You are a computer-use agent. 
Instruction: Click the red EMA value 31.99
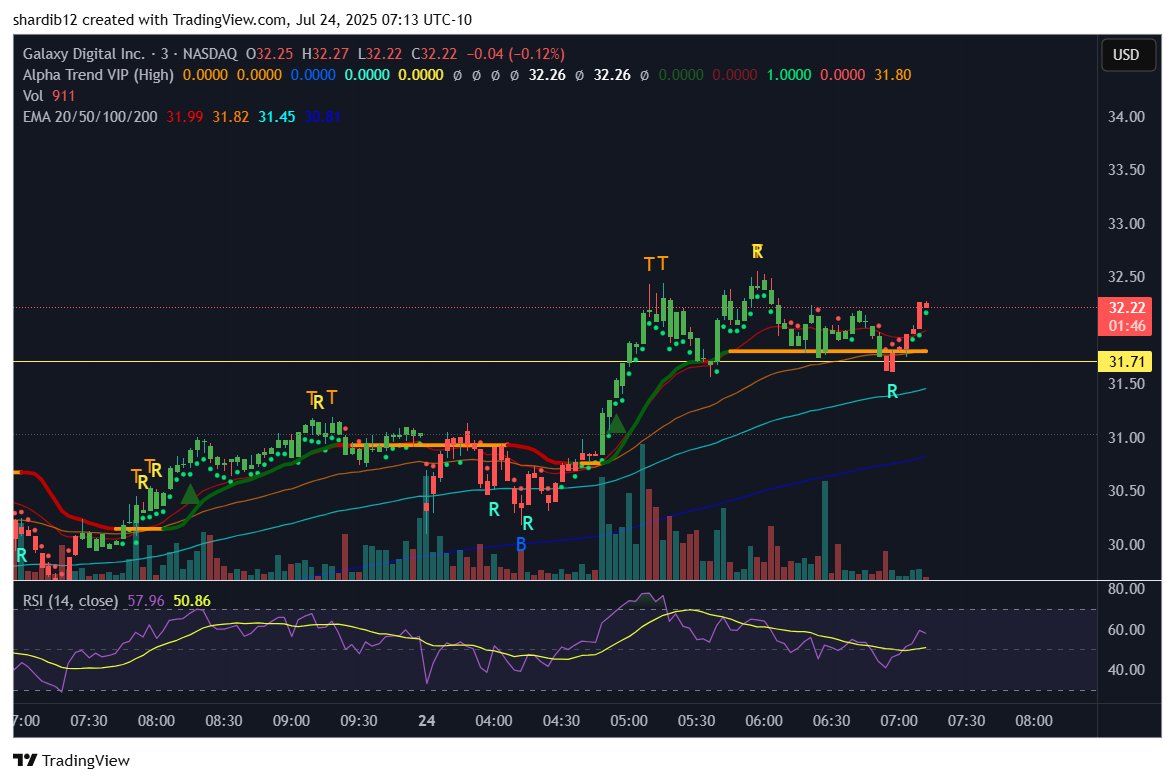click(x=184, y=117)
